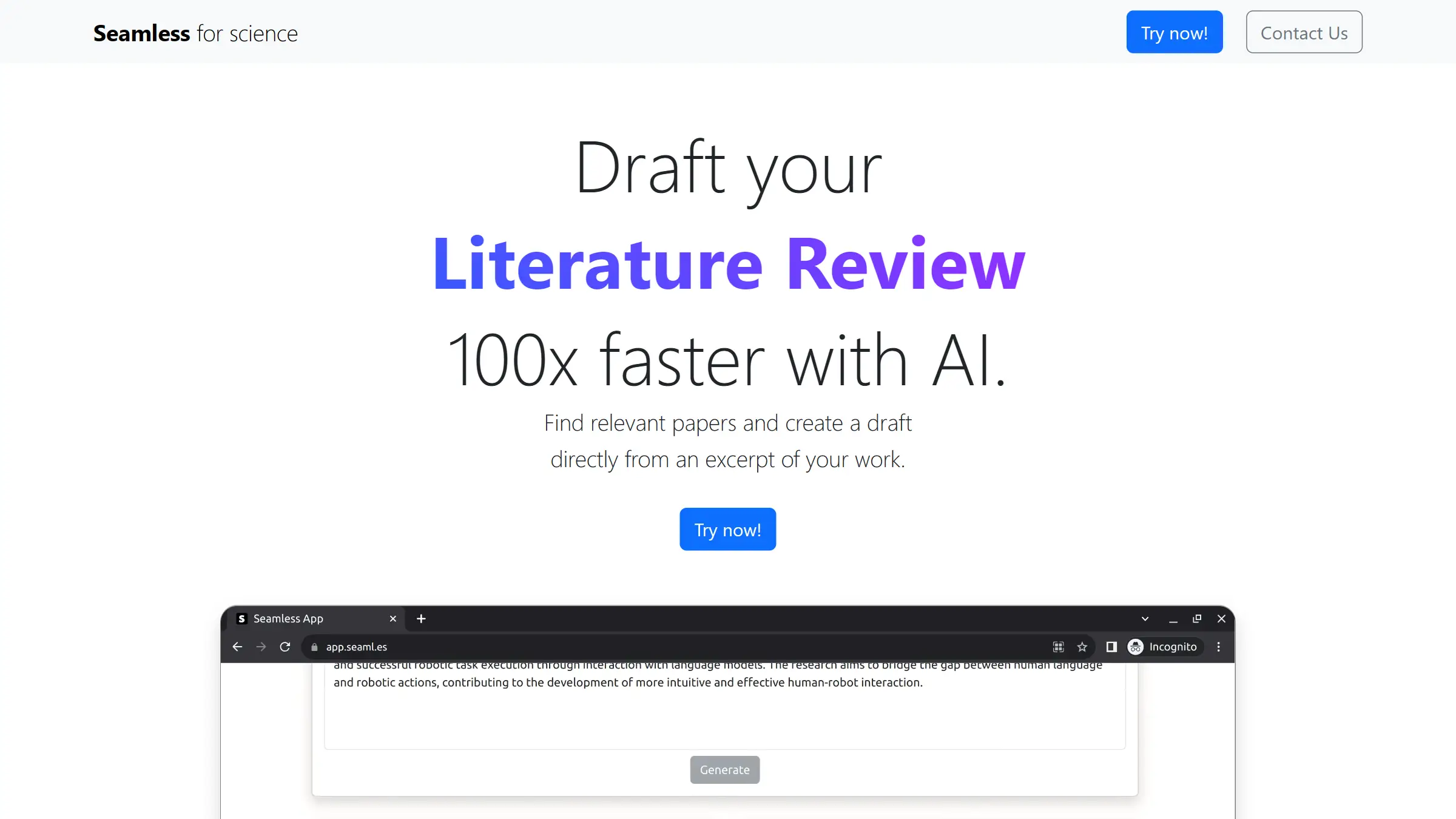Screen dimensions: 1456x819
Task: Toggle the browser grid/tab view icon
Action: (x=1058, y=646)
